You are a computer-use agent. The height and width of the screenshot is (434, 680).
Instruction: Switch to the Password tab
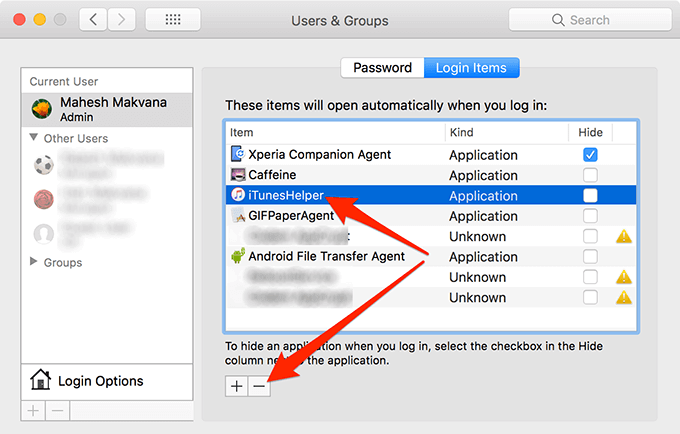pos(382,68)
